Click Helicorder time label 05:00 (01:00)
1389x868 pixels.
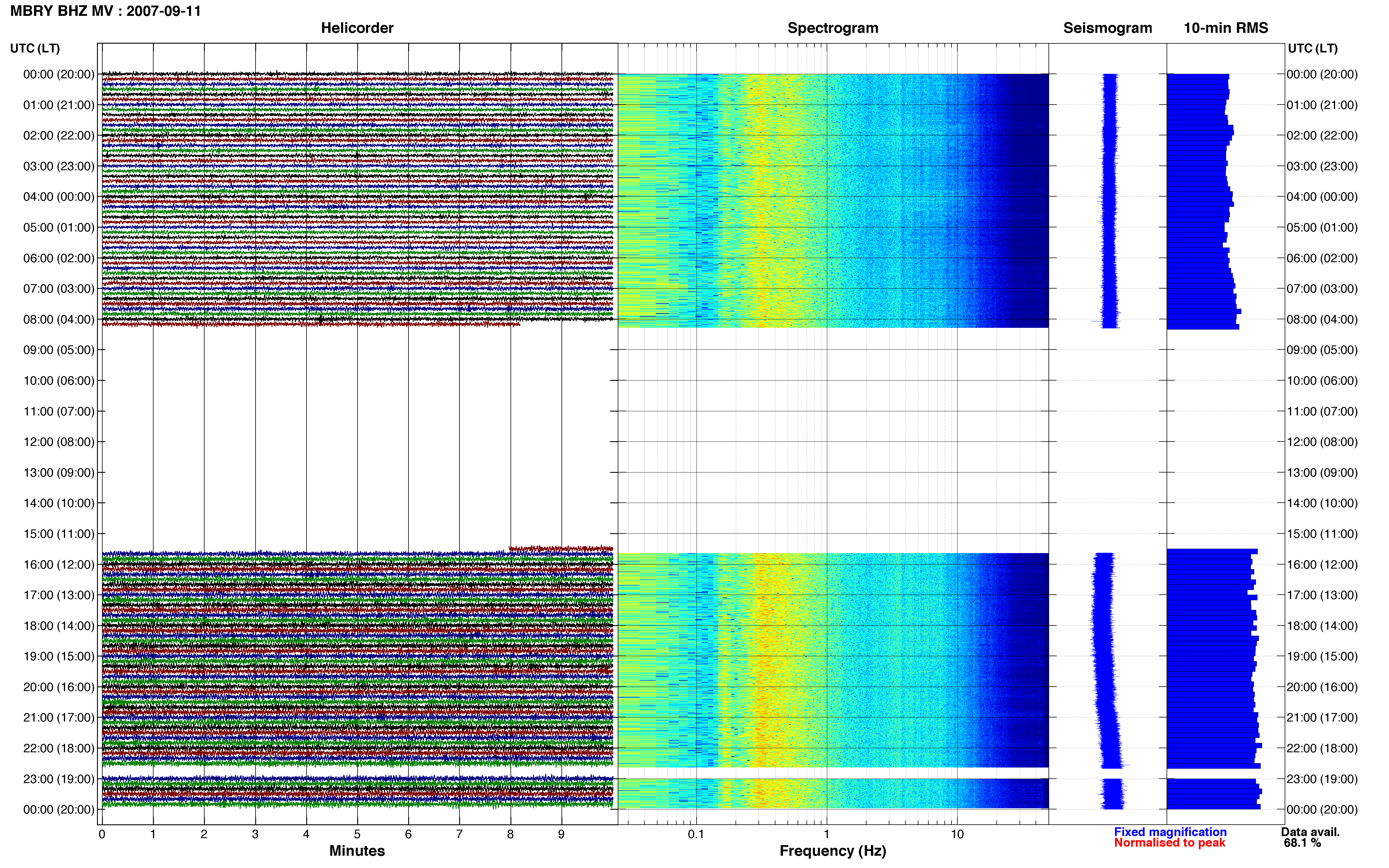59,227
